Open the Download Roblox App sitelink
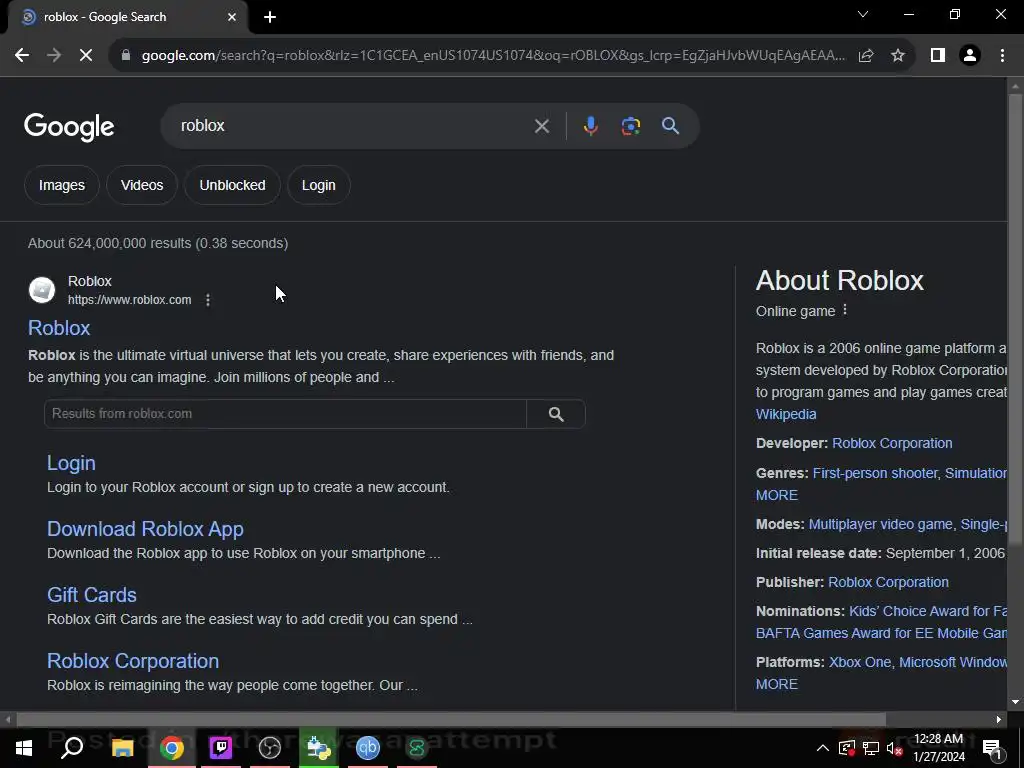 pos(145,529)
